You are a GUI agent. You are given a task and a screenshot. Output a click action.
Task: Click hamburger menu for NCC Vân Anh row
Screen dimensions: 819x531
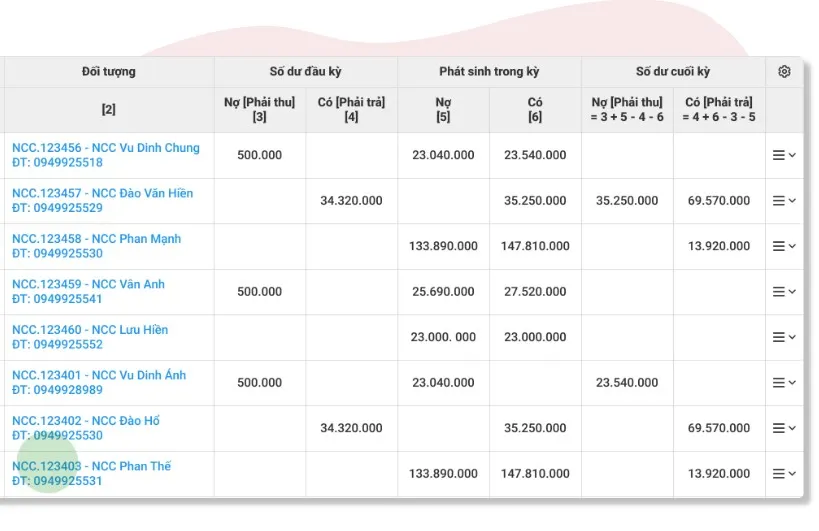pyautogui.click(x=784, y=292)
